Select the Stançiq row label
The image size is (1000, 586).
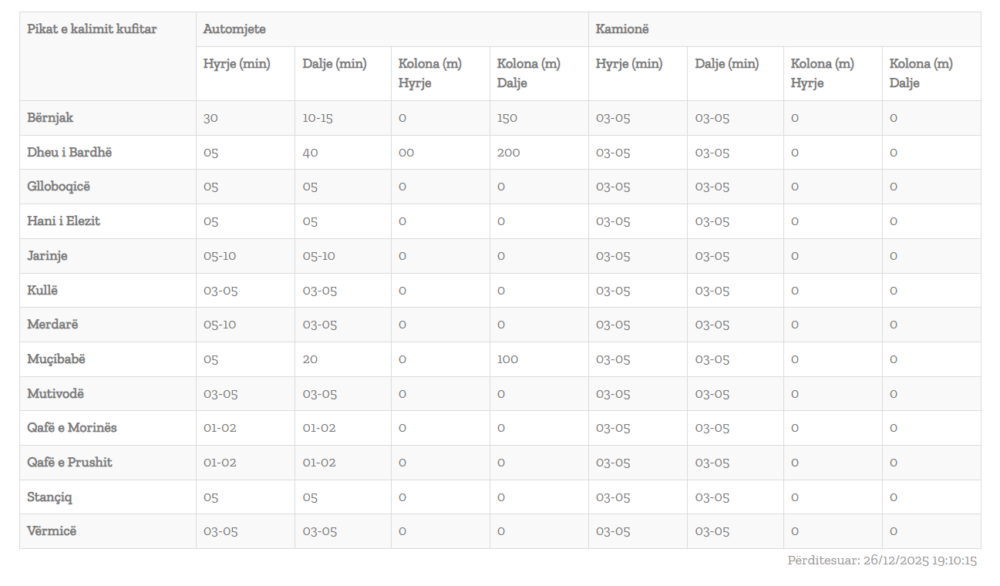pos(51,497)
